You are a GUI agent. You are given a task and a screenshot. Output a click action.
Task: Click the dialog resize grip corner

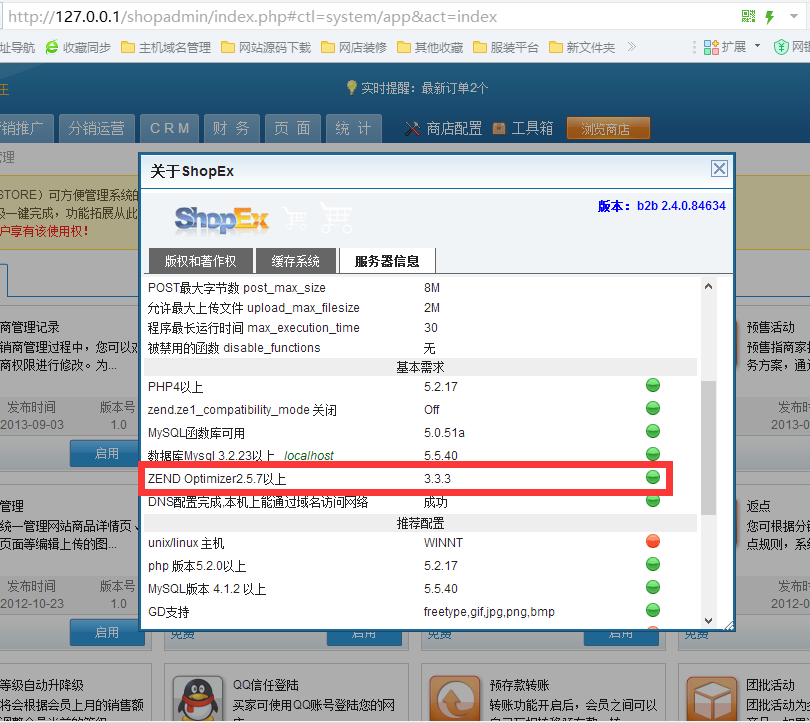(728, 625)
